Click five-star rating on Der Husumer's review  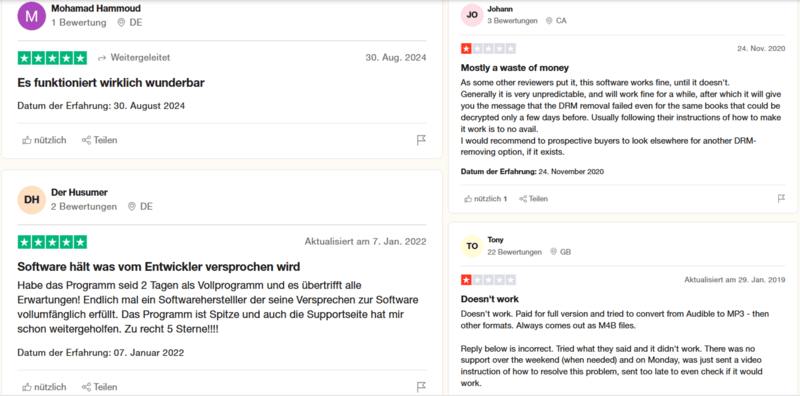(52, 242)
